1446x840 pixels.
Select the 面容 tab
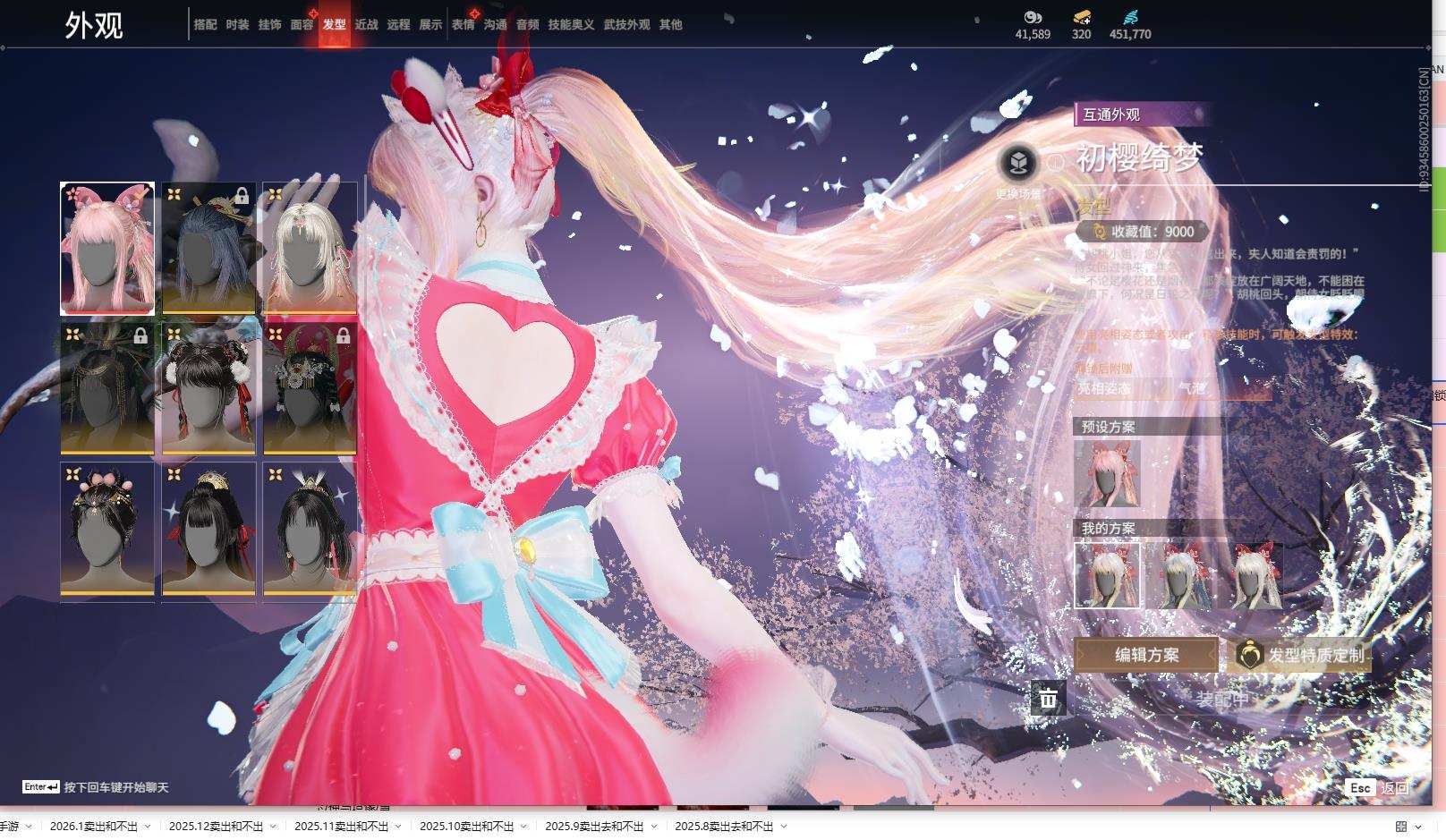tap(302, 25)
